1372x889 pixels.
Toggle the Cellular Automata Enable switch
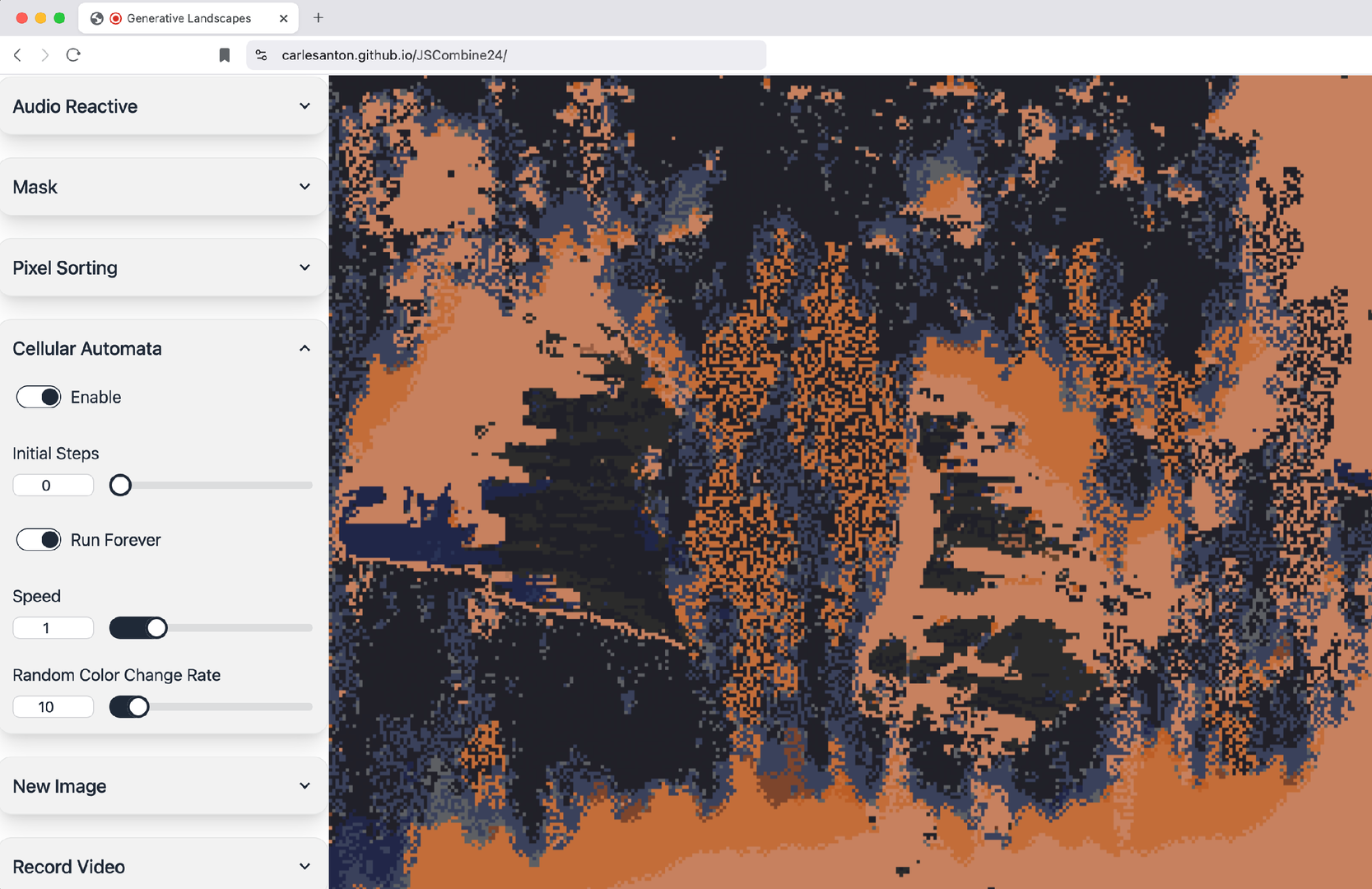(x=39, y=397)
